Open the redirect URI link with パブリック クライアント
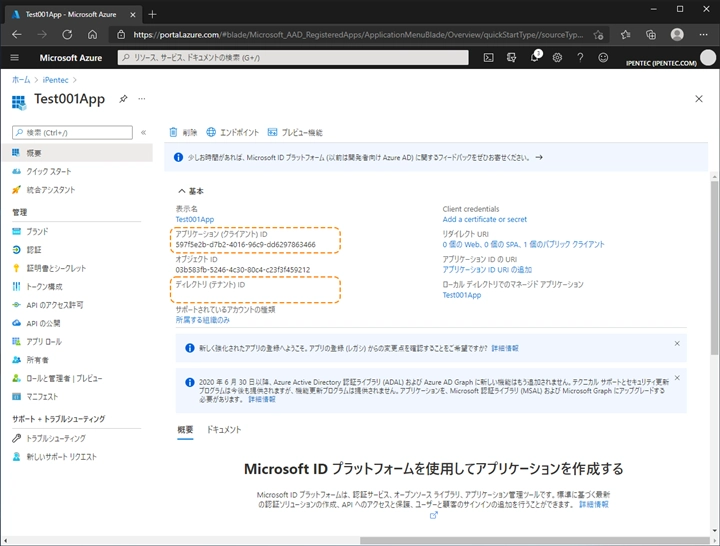This screenshot has width=720, height=546. [523, 244]
